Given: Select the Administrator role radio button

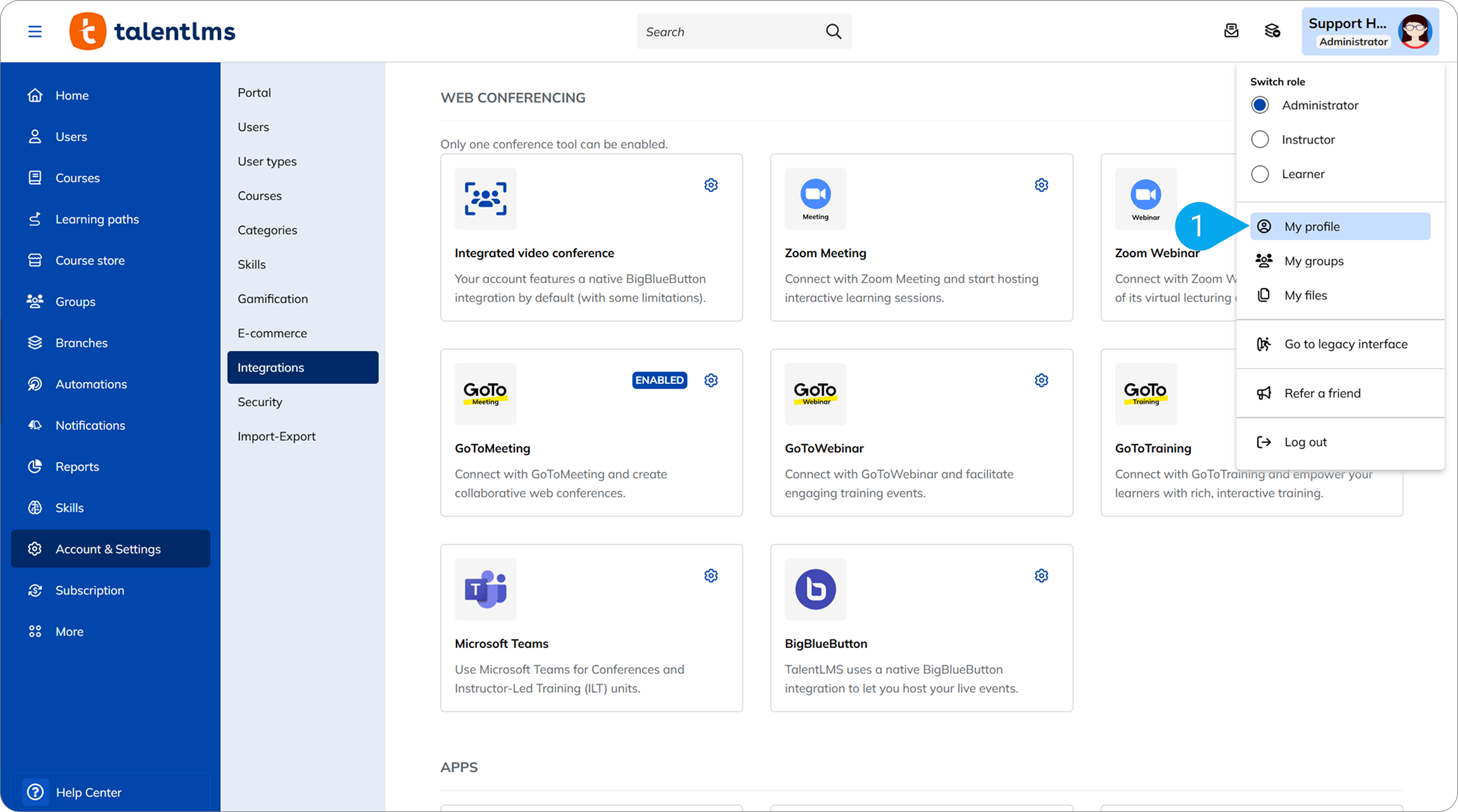Looking at the screenshot, I should click(x=1260, y=105).
